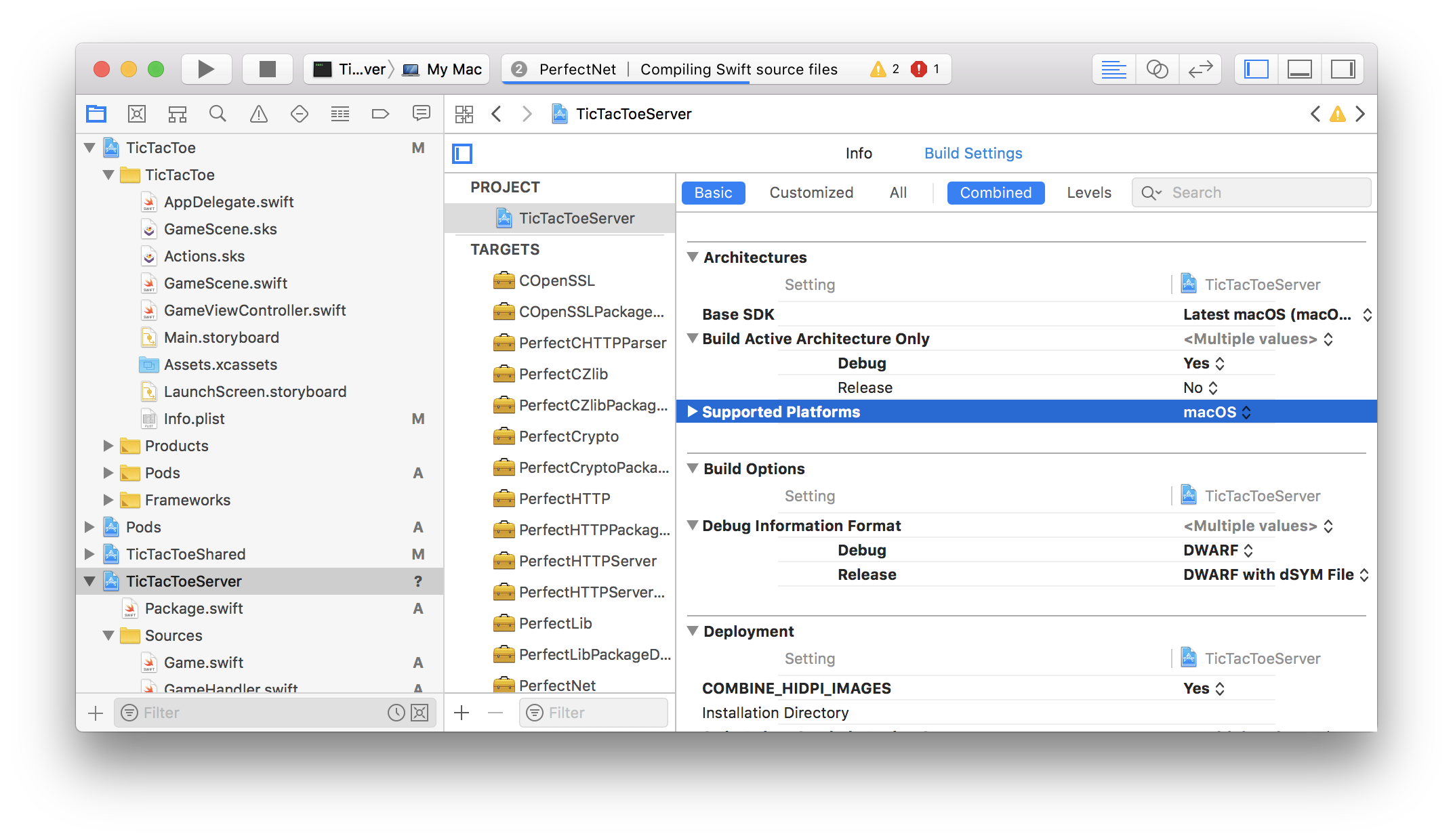1453x840 pixels.
Task: Open the find navigator
Action: pos(218,114)
